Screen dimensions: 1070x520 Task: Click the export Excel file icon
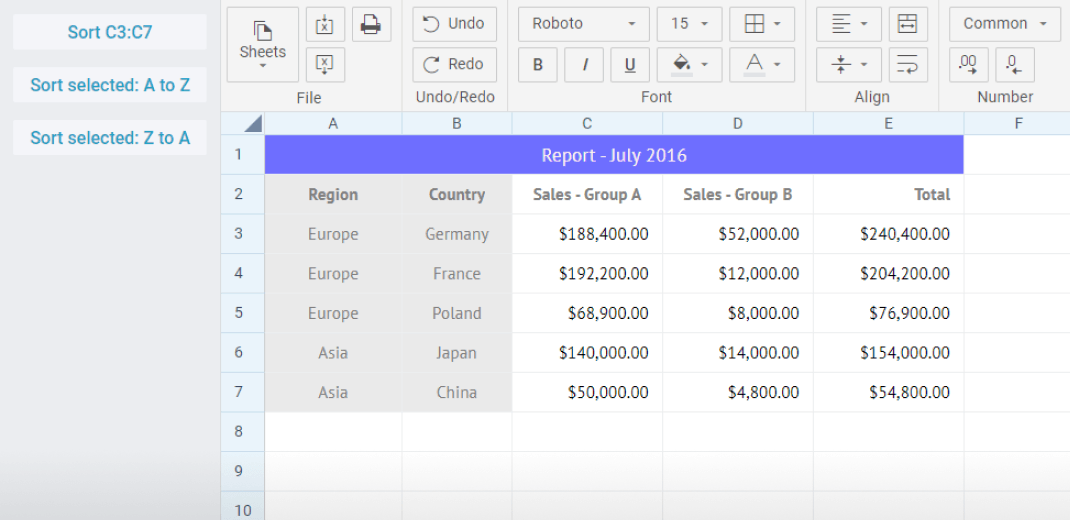326,65
